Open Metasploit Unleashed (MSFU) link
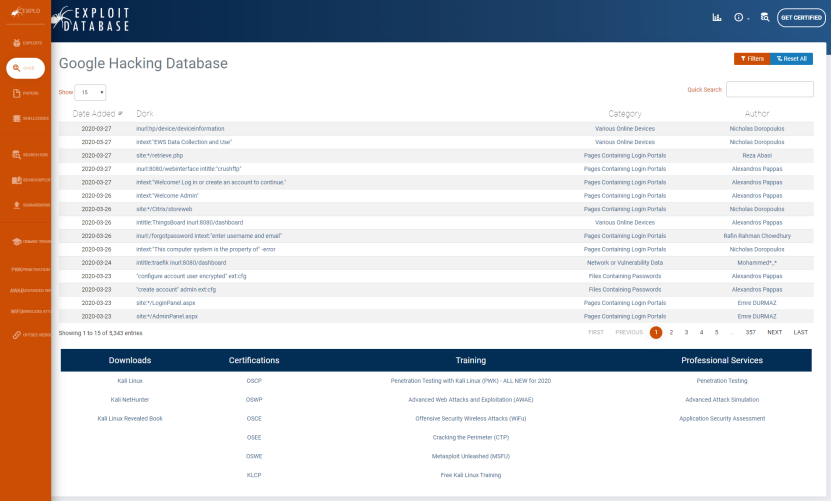This screenshot has width=831, height=501. tap(471, 456)
